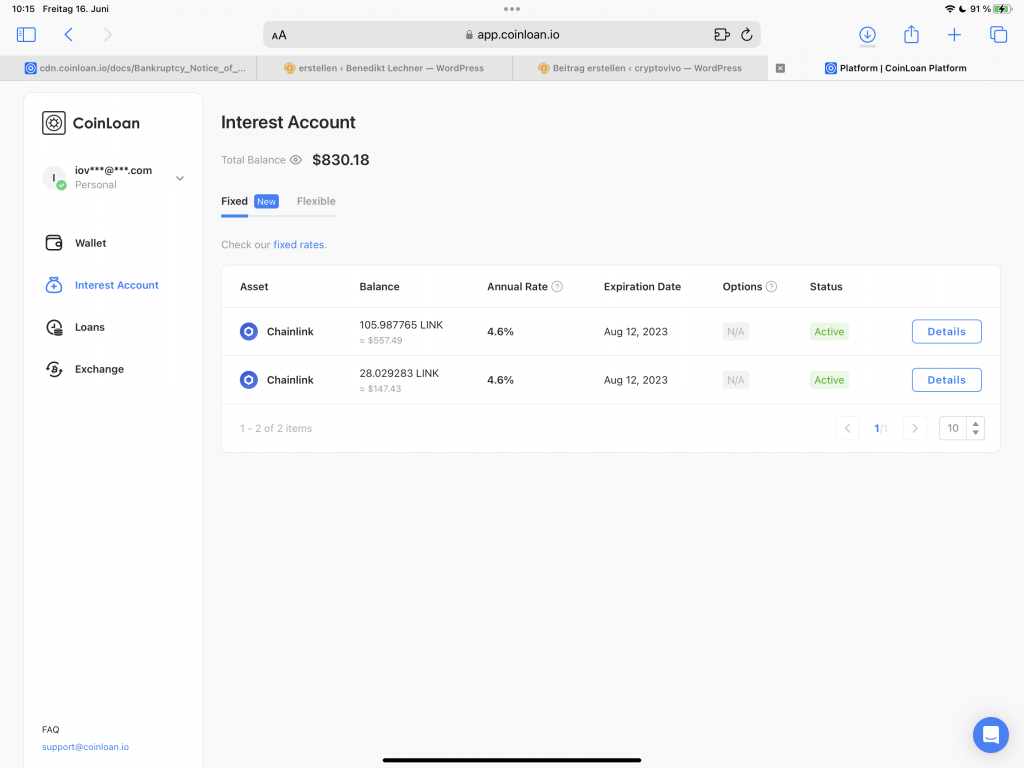Open the Benedikt Lechner WordPress tab
The height and width of the screenshot is (768, 1024).
(385, 68)
